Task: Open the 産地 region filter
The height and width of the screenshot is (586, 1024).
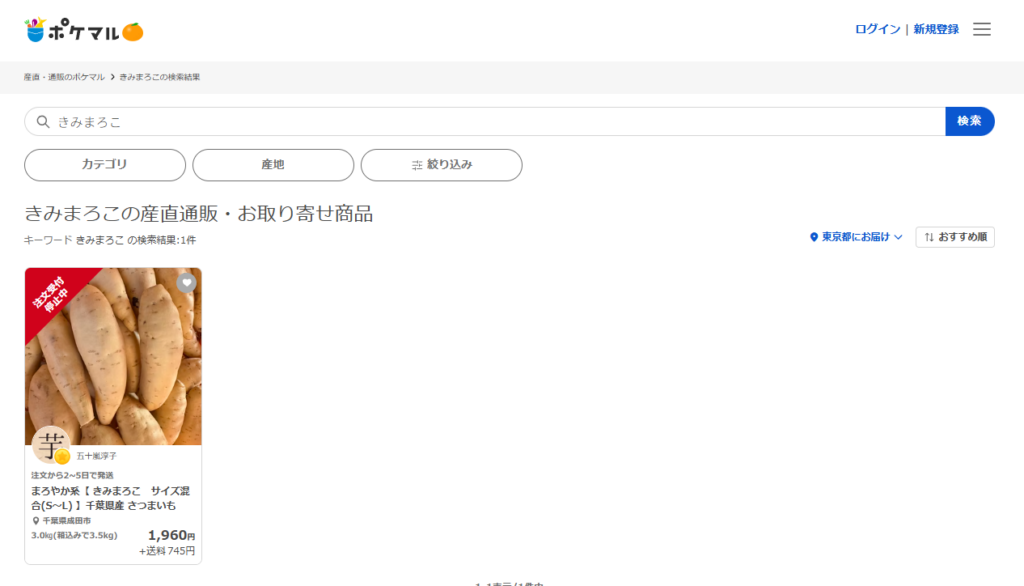Action: tap(273, 165)
